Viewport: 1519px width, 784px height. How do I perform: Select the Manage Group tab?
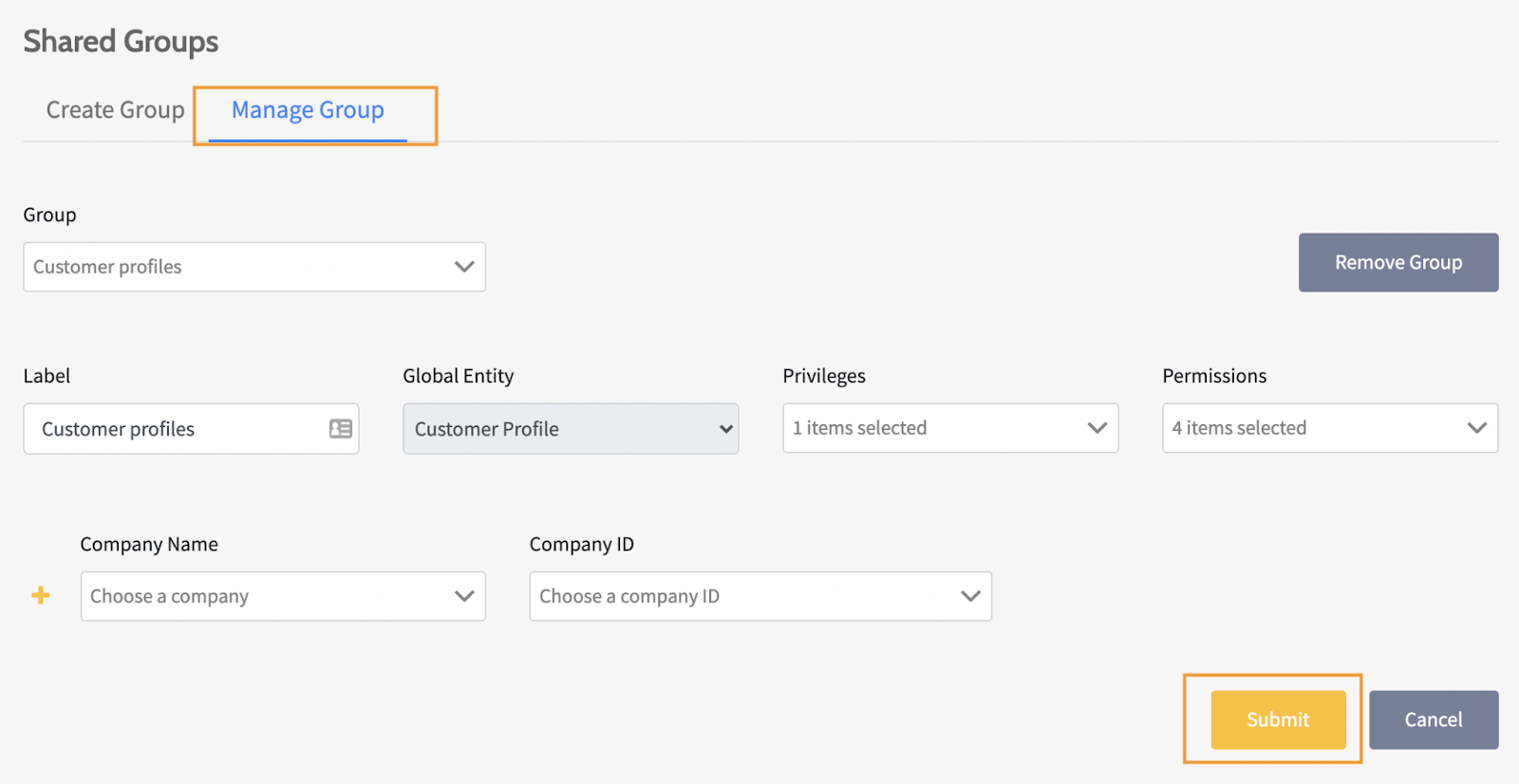point(308,110)
